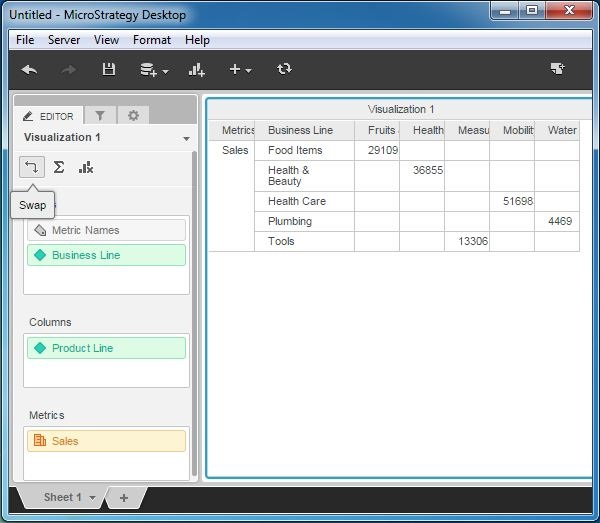The height and width of the screenshot is (523, 600).
Task: Open the Filter tab in editor panel
Action: pyautogui.click(x=100, y=116)
